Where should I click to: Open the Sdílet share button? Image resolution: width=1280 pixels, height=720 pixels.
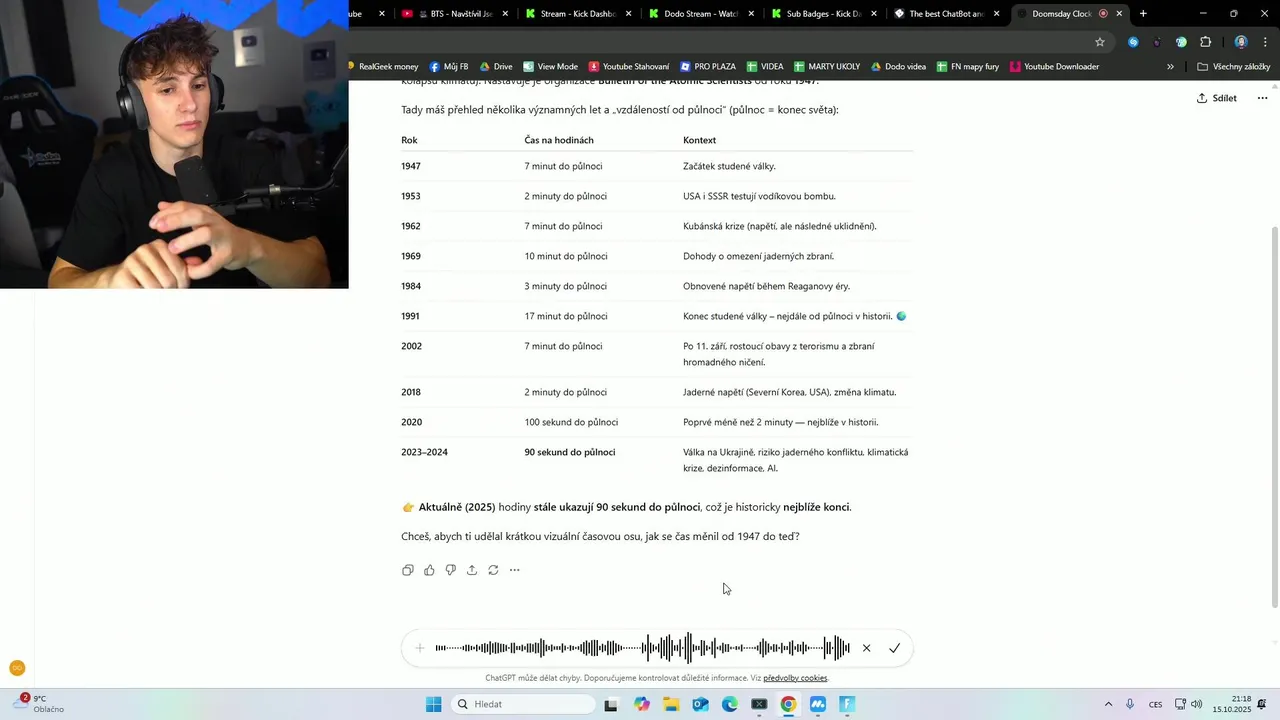coord(1217,98)
